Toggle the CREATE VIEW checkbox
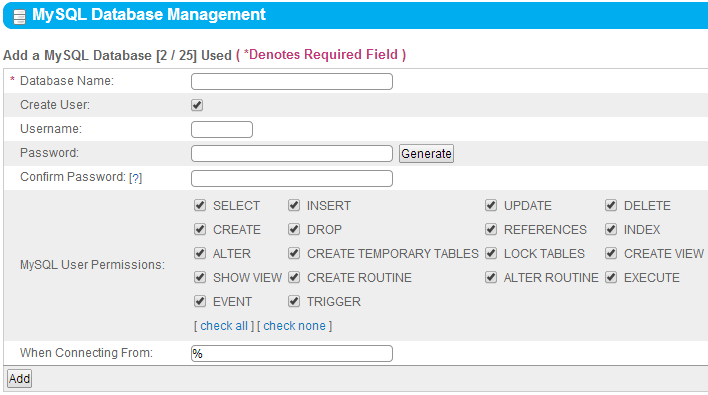The height and width of the screenshot is (395, 708). pos(611,253)
